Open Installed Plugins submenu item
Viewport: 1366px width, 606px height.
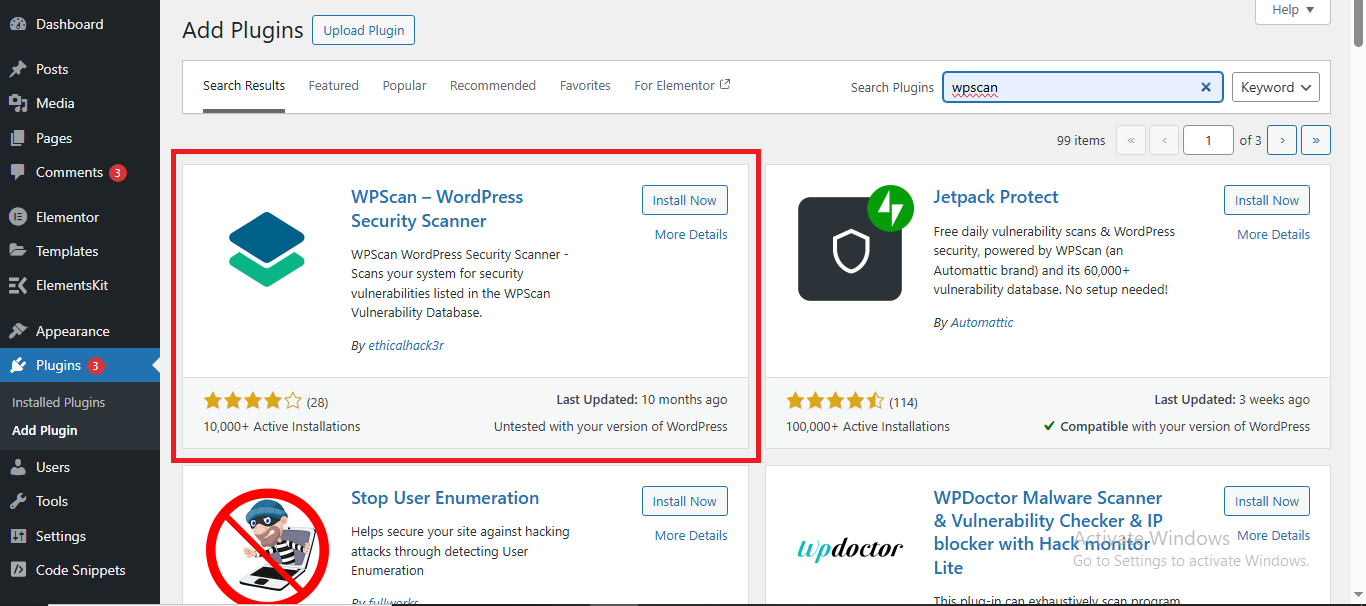tap(58, 402)
